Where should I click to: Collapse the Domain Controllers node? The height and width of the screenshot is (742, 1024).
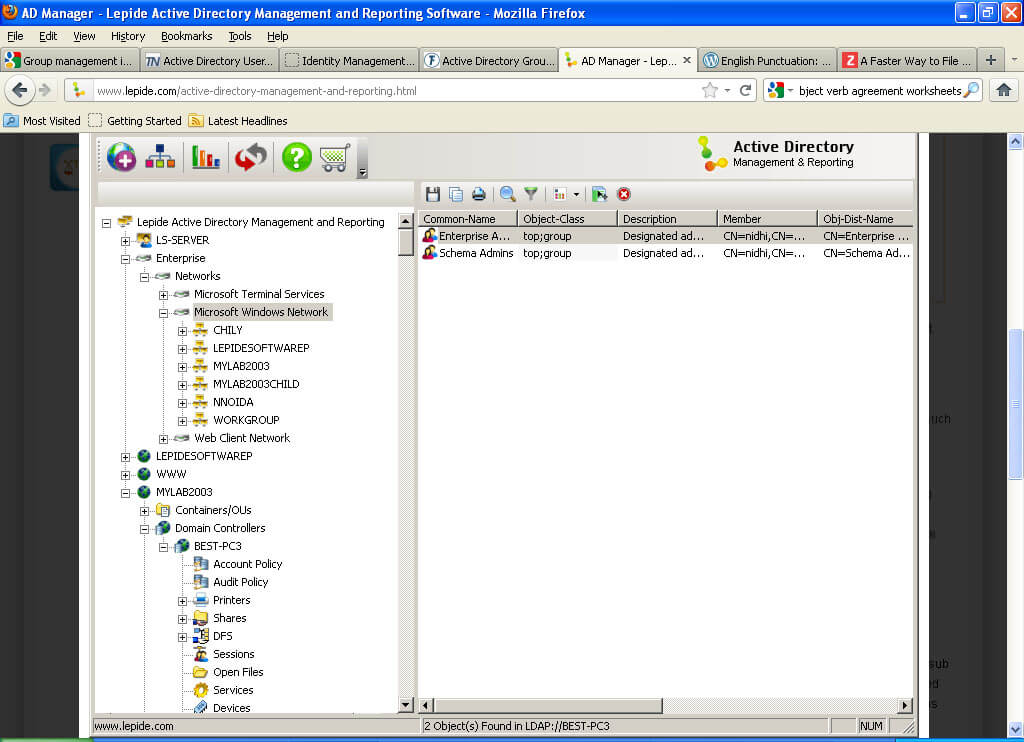(144, 529)
